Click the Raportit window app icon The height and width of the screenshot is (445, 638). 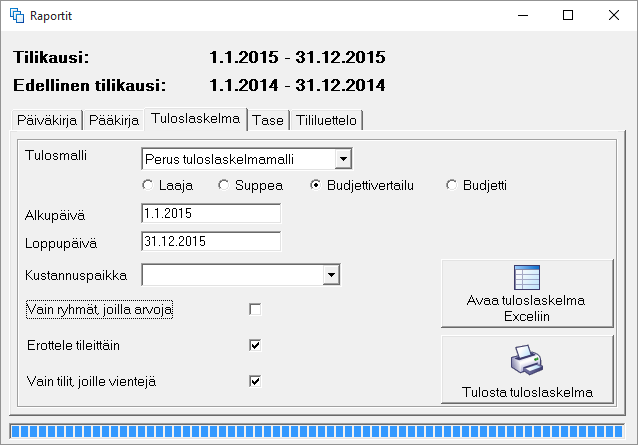(17, 15)
